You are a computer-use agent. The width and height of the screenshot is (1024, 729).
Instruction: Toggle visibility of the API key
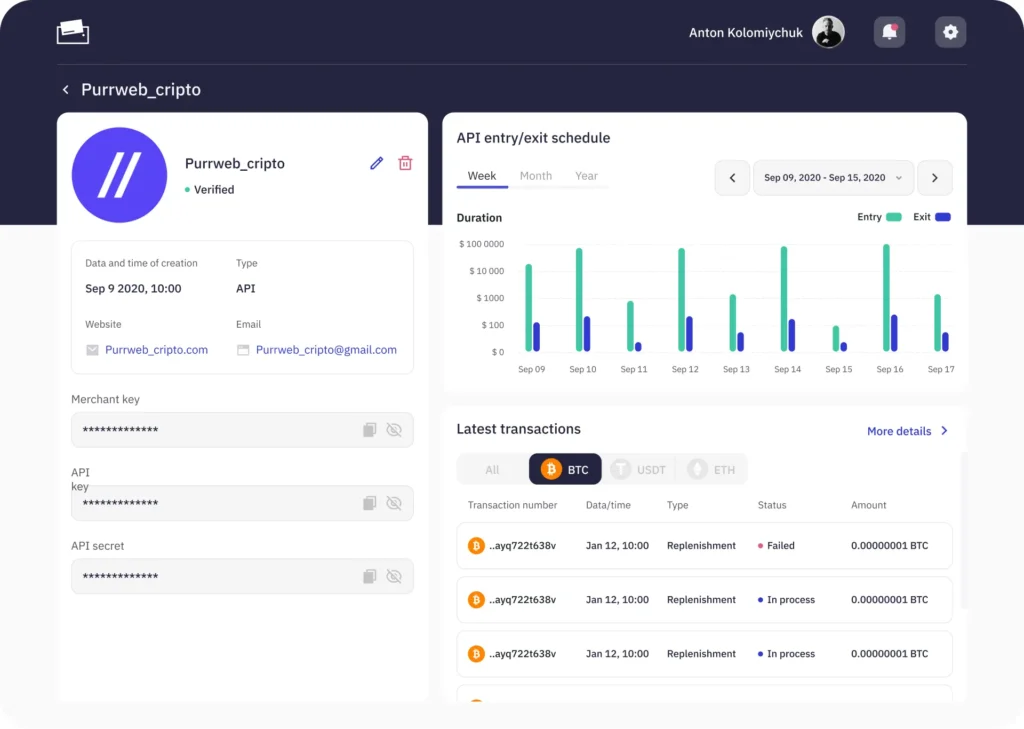coord(394,503)
